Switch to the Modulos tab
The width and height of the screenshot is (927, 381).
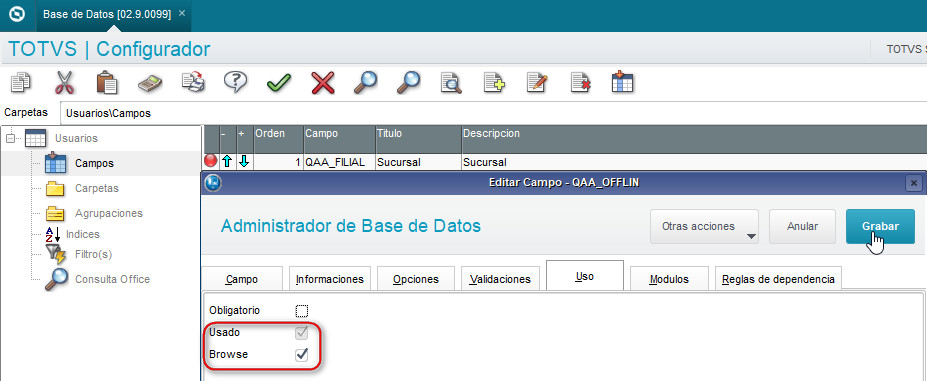pos(669,279)
